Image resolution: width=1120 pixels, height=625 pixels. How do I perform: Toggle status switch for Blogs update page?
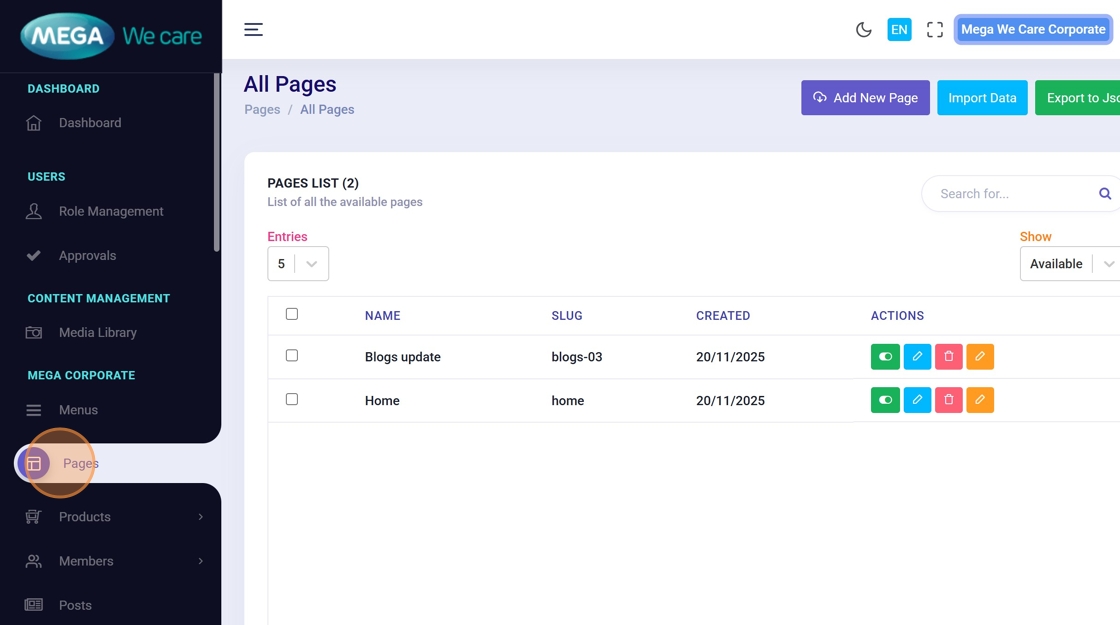click(x=885, y=357)
